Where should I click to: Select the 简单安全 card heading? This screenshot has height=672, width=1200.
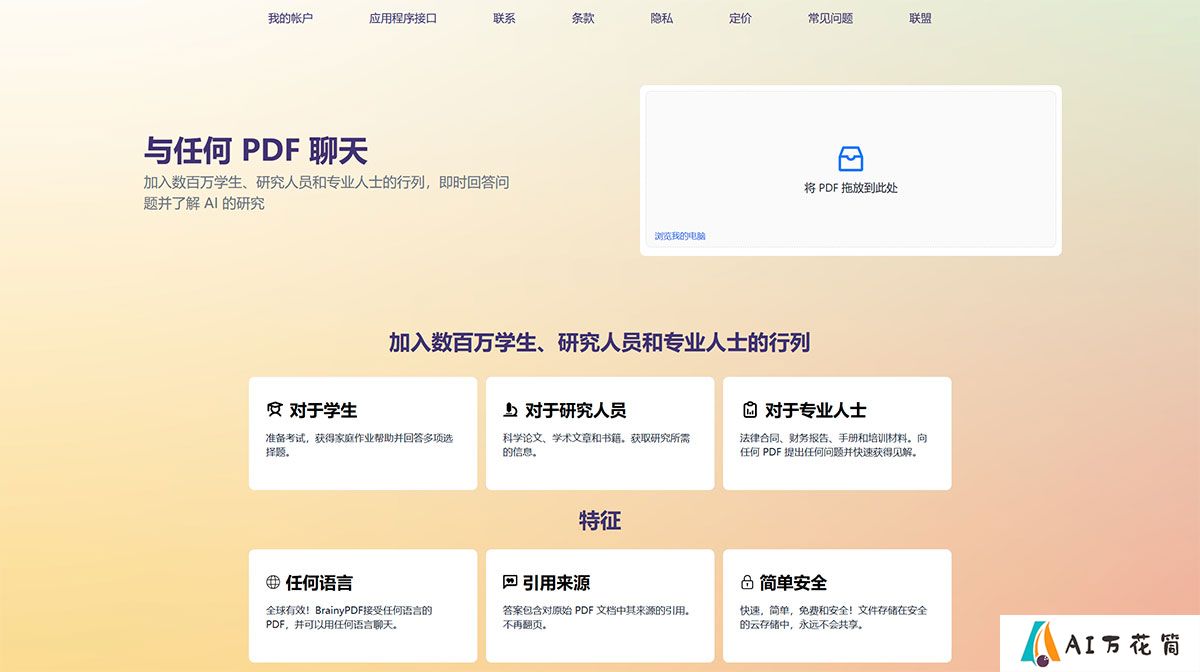(x=793, y=582)
